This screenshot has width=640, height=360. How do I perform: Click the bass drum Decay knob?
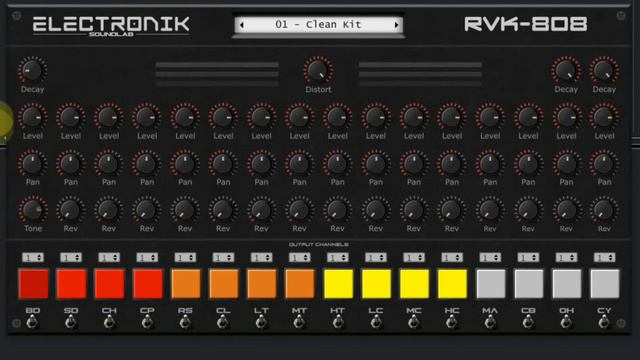(32, 71)
